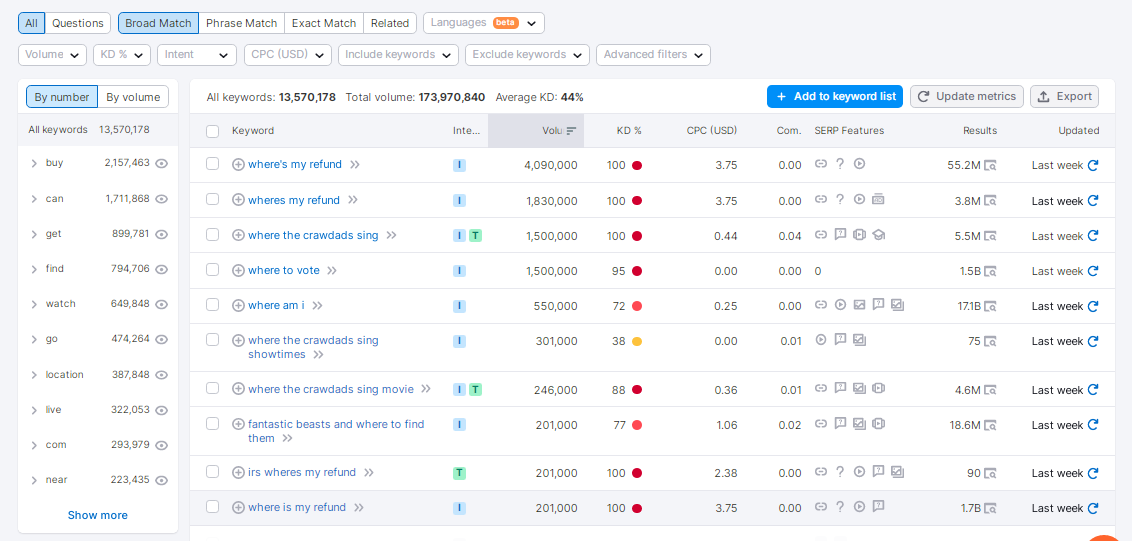
Task: Toggle eye icon for 'watch' group
Action: pyautogui.click(x=162, y=304)
